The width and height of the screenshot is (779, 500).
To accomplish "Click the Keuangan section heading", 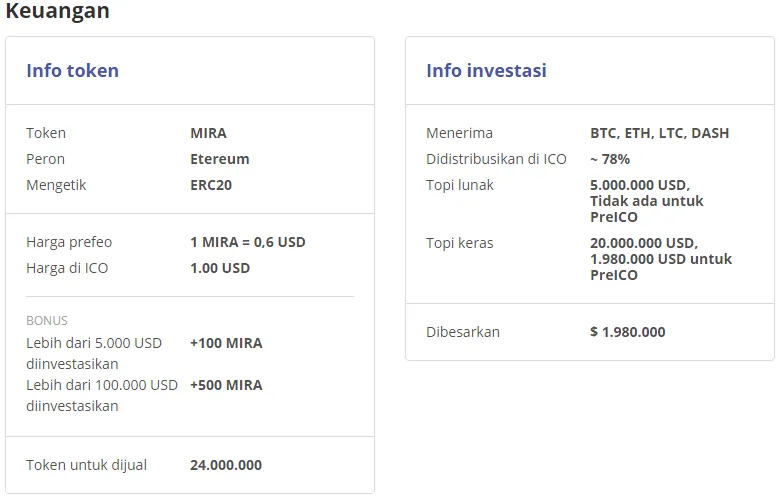I will pyautogui.click(x=57, y=11).
